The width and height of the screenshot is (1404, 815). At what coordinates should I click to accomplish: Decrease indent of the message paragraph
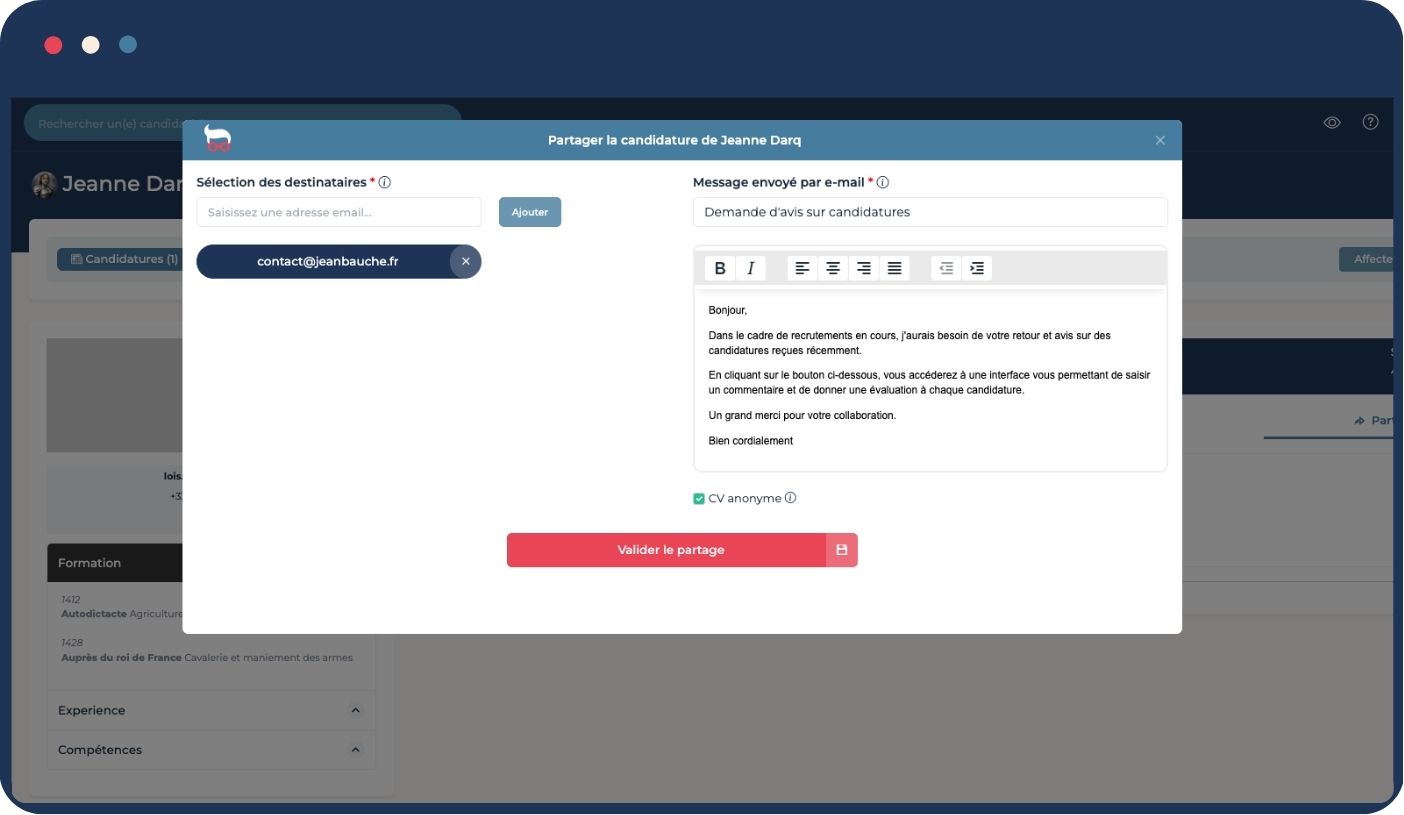coord(946,268)
